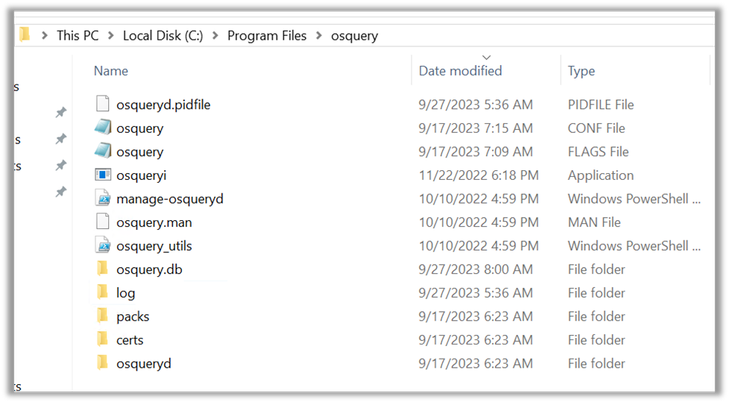Click the manage-osqueryd PowerShell script icon

tap(103, 198)
